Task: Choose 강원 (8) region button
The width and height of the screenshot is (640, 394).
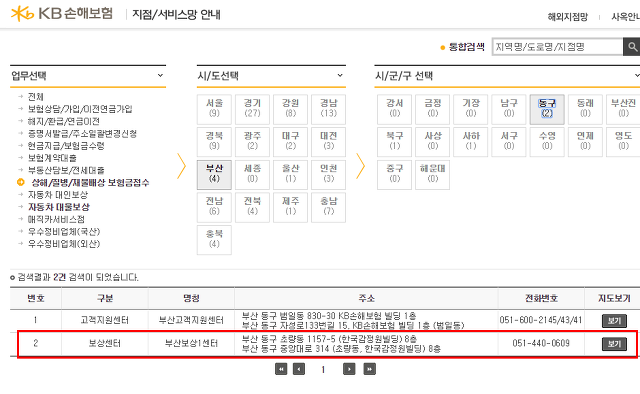Action: [x=290, y=109]
